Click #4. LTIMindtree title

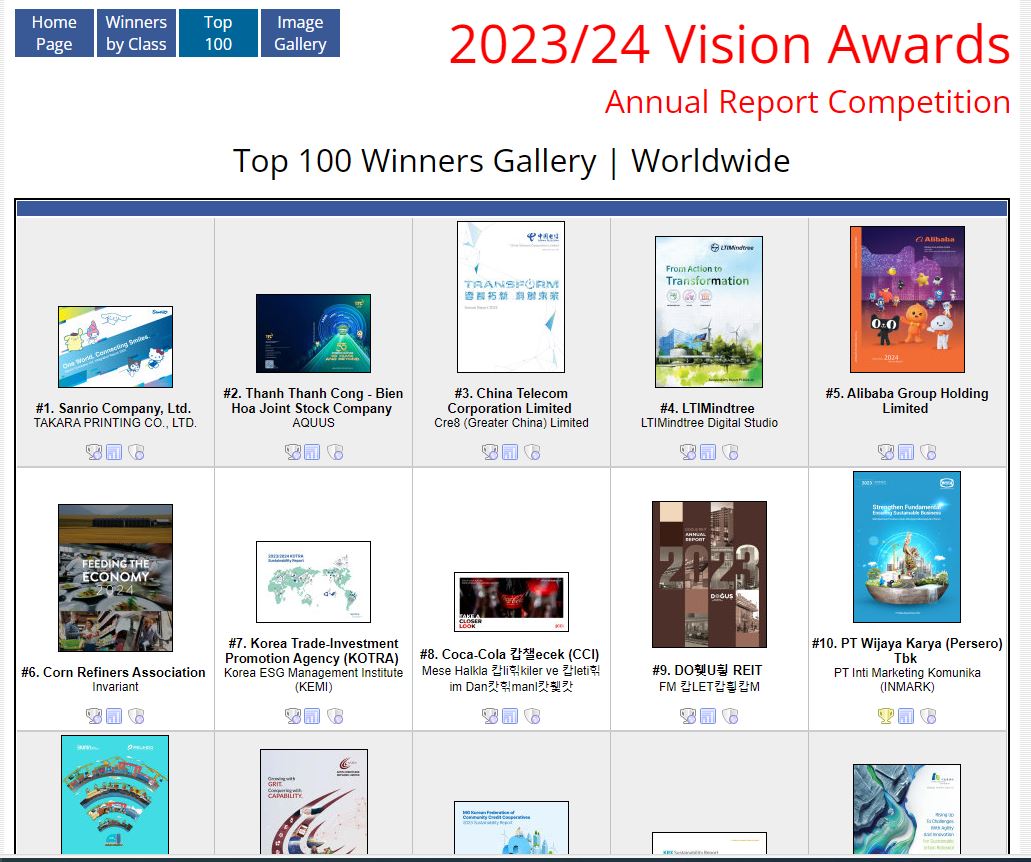click(707, 408)
